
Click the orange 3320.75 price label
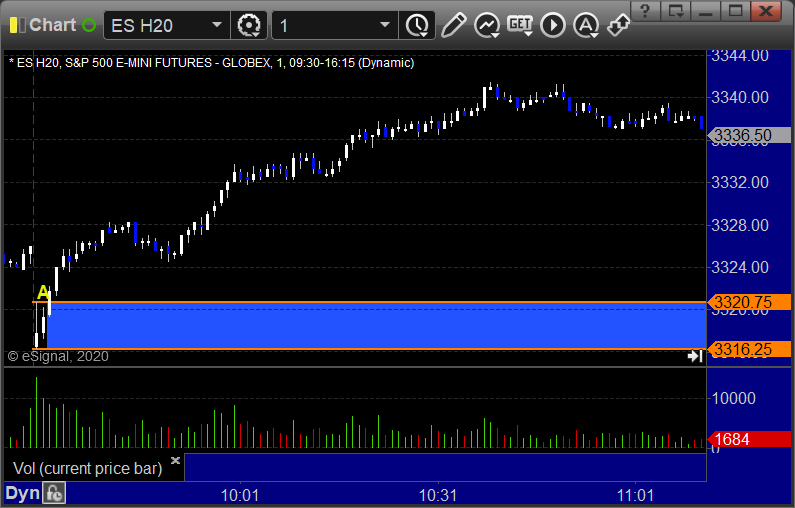click(x=749, y=302)
